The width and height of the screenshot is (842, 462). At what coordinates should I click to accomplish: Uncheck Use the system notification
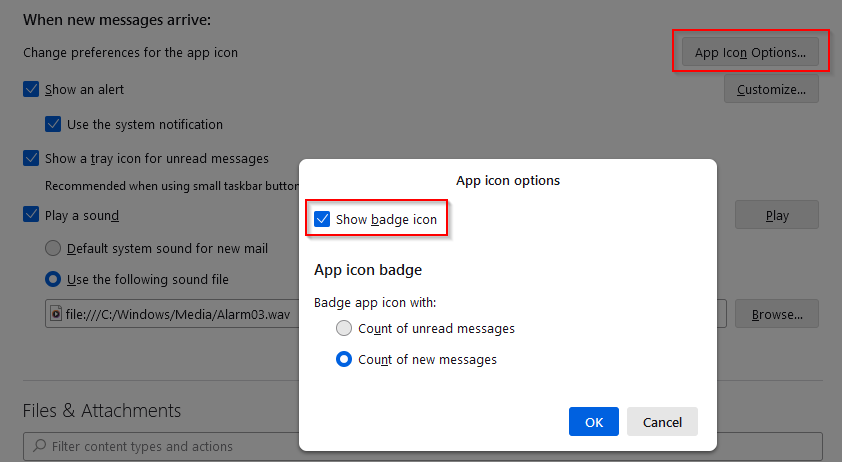click(53, 124)
